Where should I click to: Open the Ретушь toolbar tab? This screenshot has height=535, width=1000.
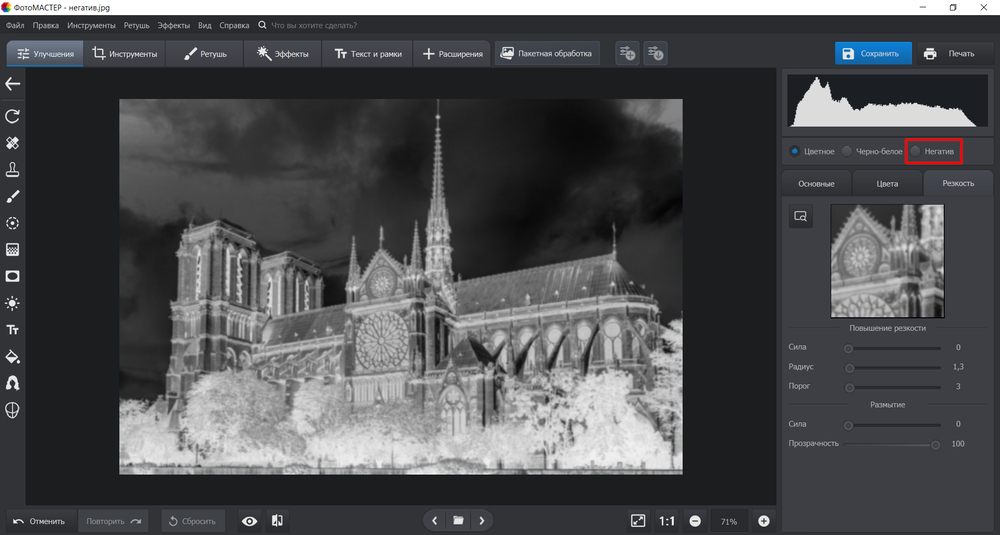[205, 54]
